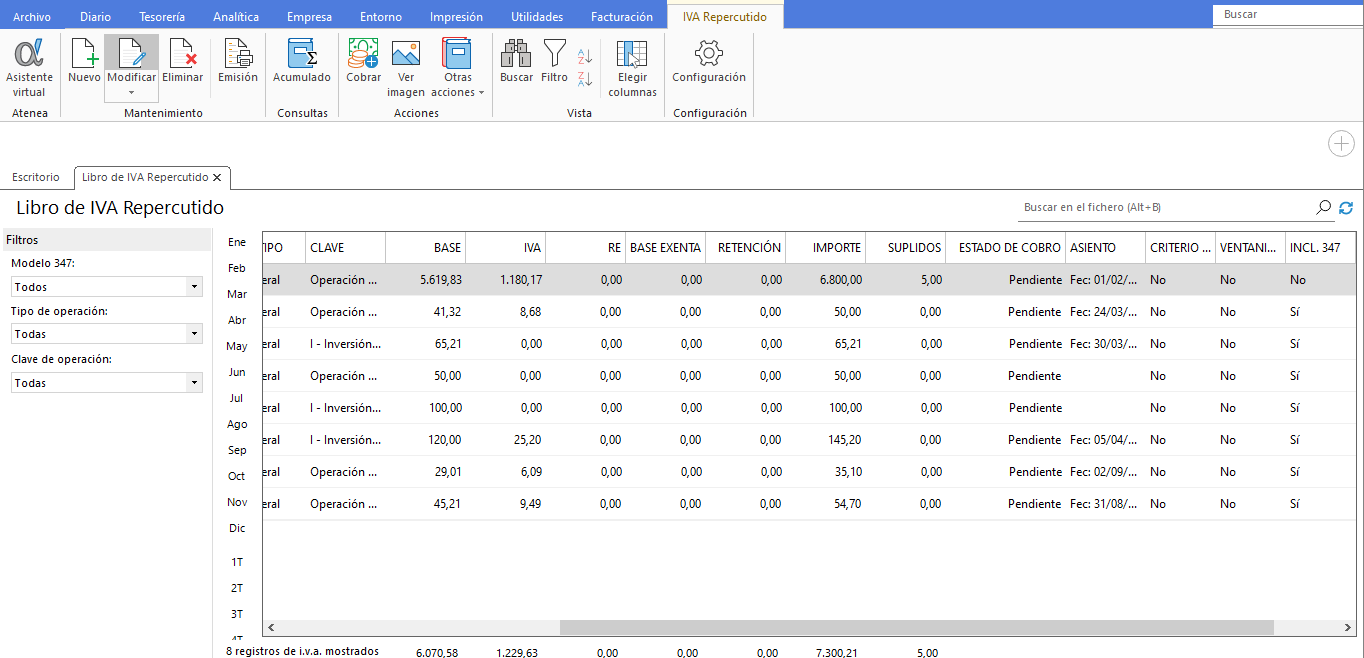The width and height of the screenshot is (1364, 658).
Task: Sort by the BASE column header
Action: tap(426, 247)
